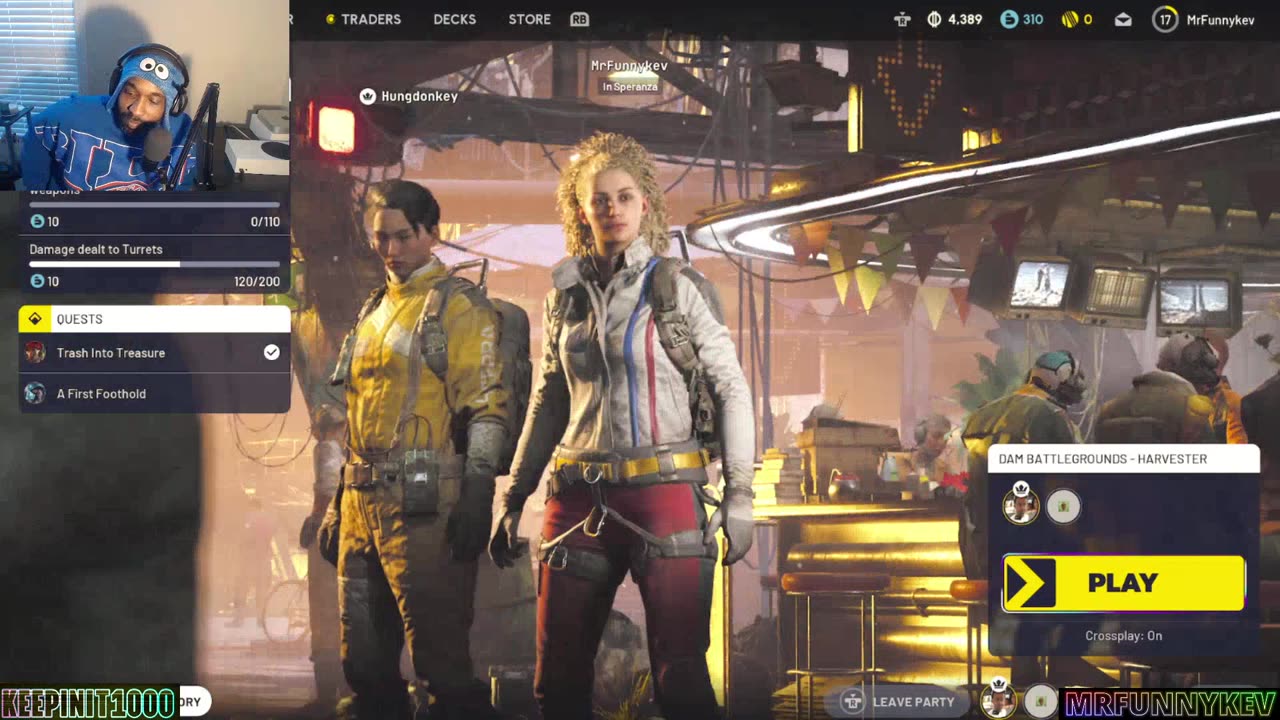This screenshot has height=720, width=1280.
Task: Click the second member avatar in bottom bar
Action: (1040, 702)
